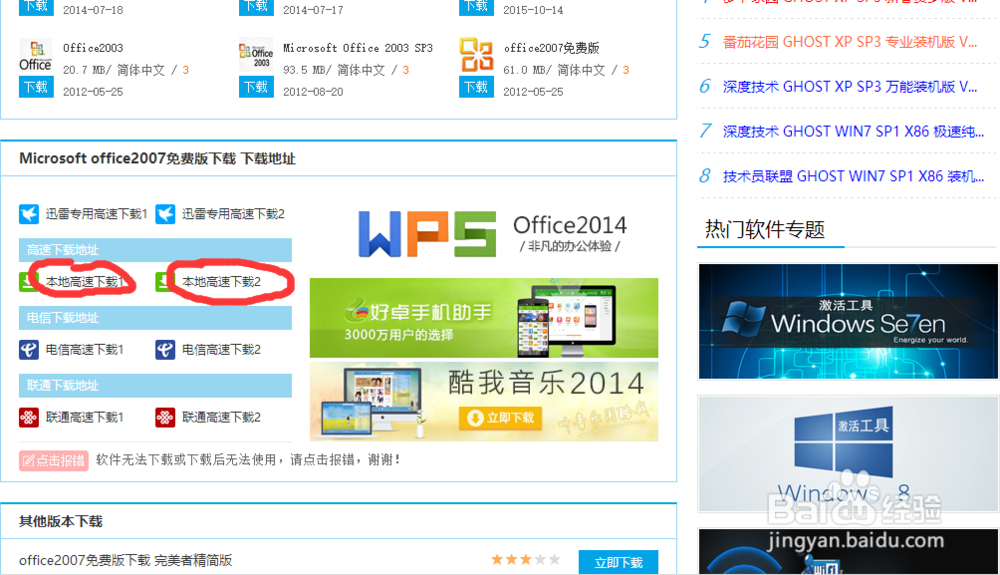1000x575 pixels.
Task: Click the Telecom icon beside 电信高速下载2
Action: (165, 349)
